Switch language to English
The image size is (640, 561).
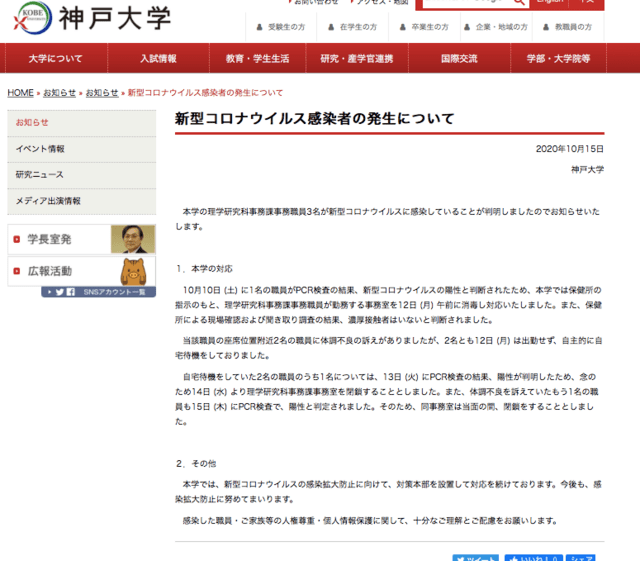point(549,2)
